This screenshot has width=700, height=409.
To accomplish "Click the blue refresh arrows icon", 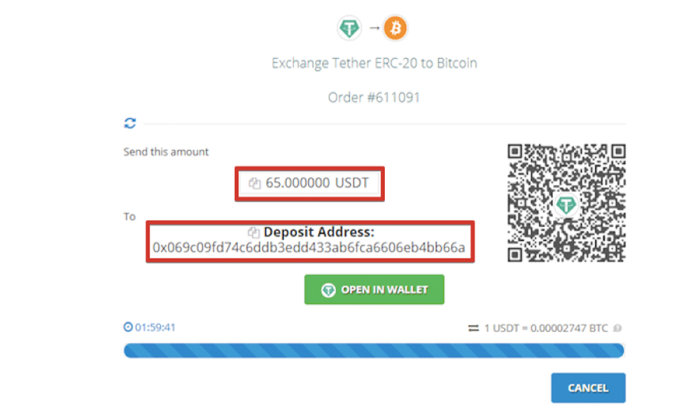I will [130, 123].
